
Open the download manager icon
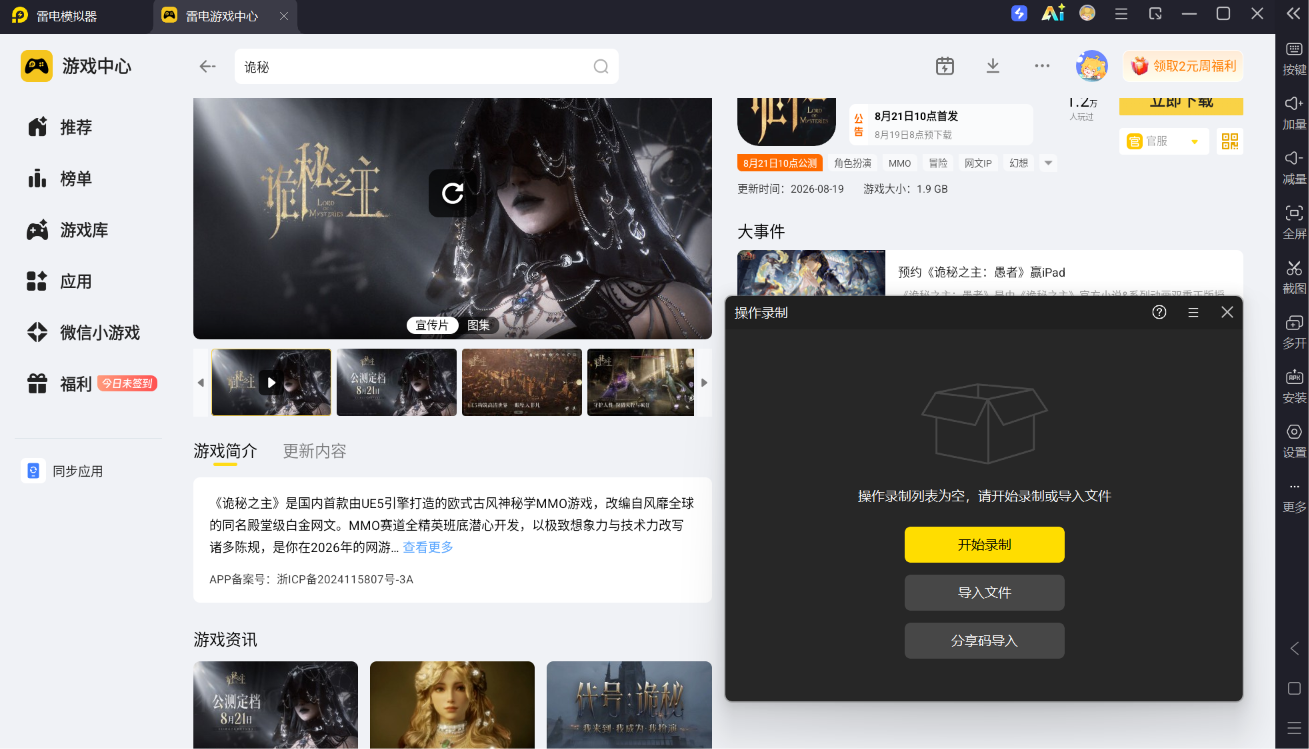click(993, 66)
